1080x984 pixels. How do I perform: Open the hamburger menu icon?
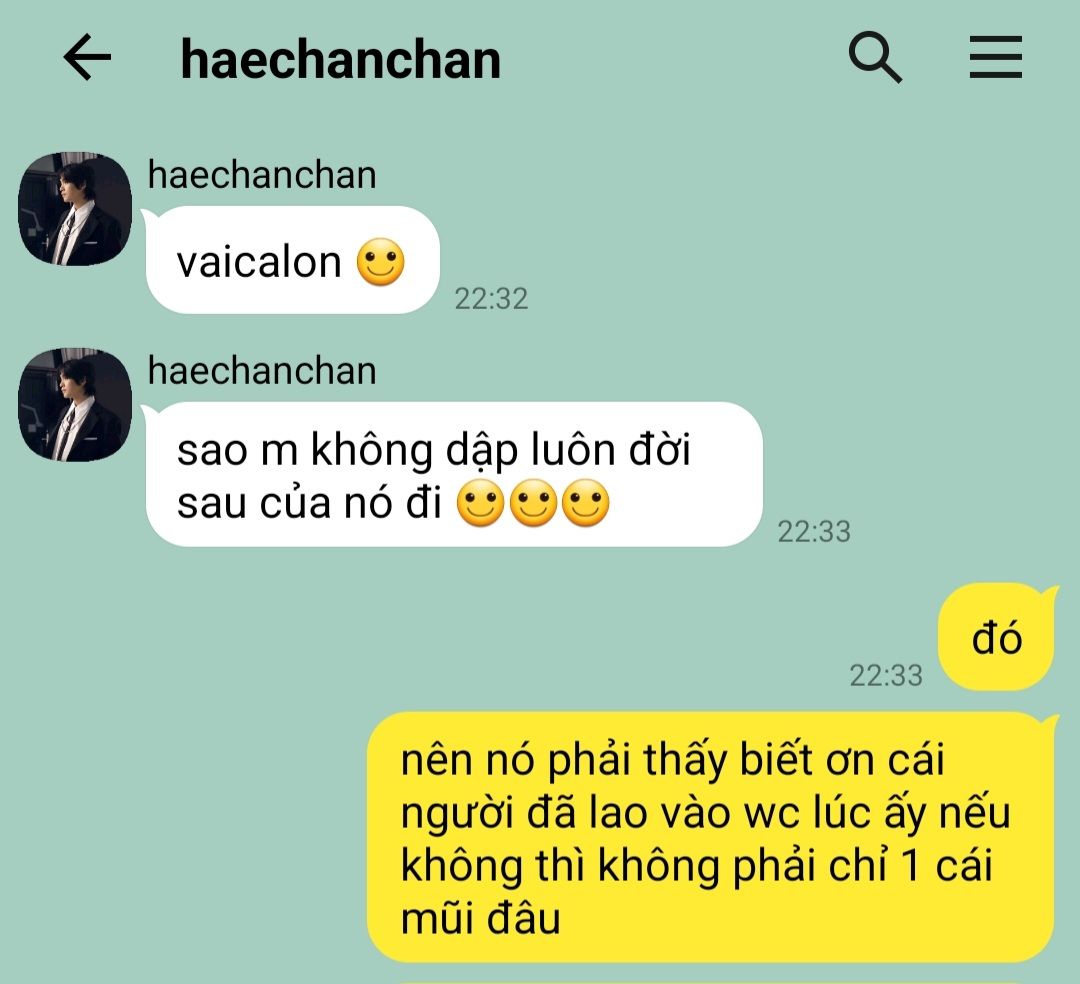tap(995, 57)
